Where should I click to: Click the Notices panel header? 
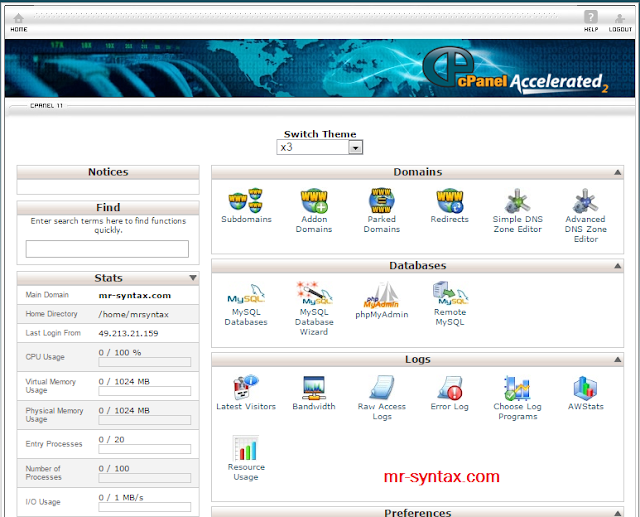(108, 172)
